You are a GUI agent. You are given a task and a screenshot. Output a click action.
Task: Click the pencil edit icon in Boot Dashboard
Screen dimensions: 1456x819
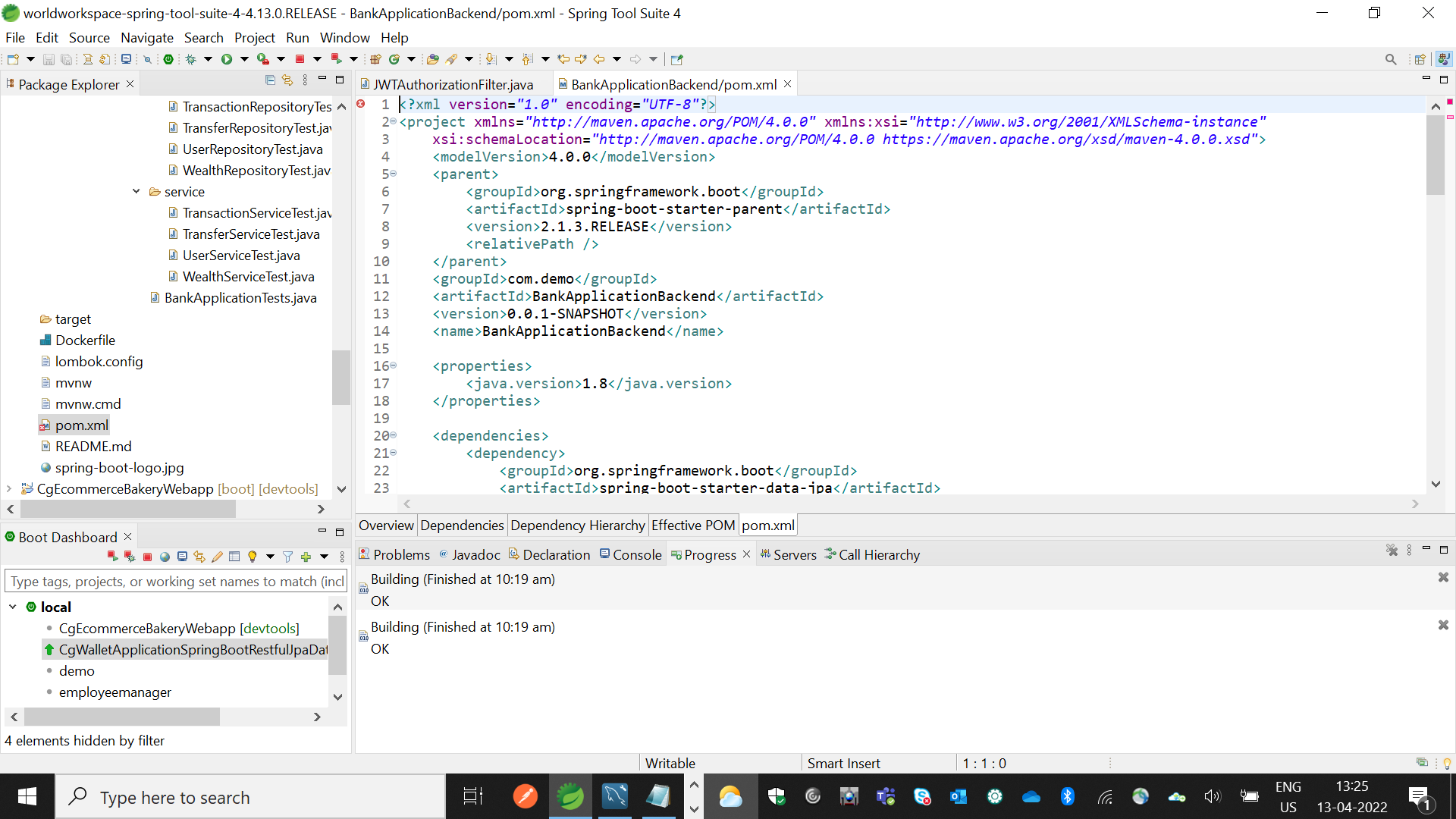coord(217,557)
